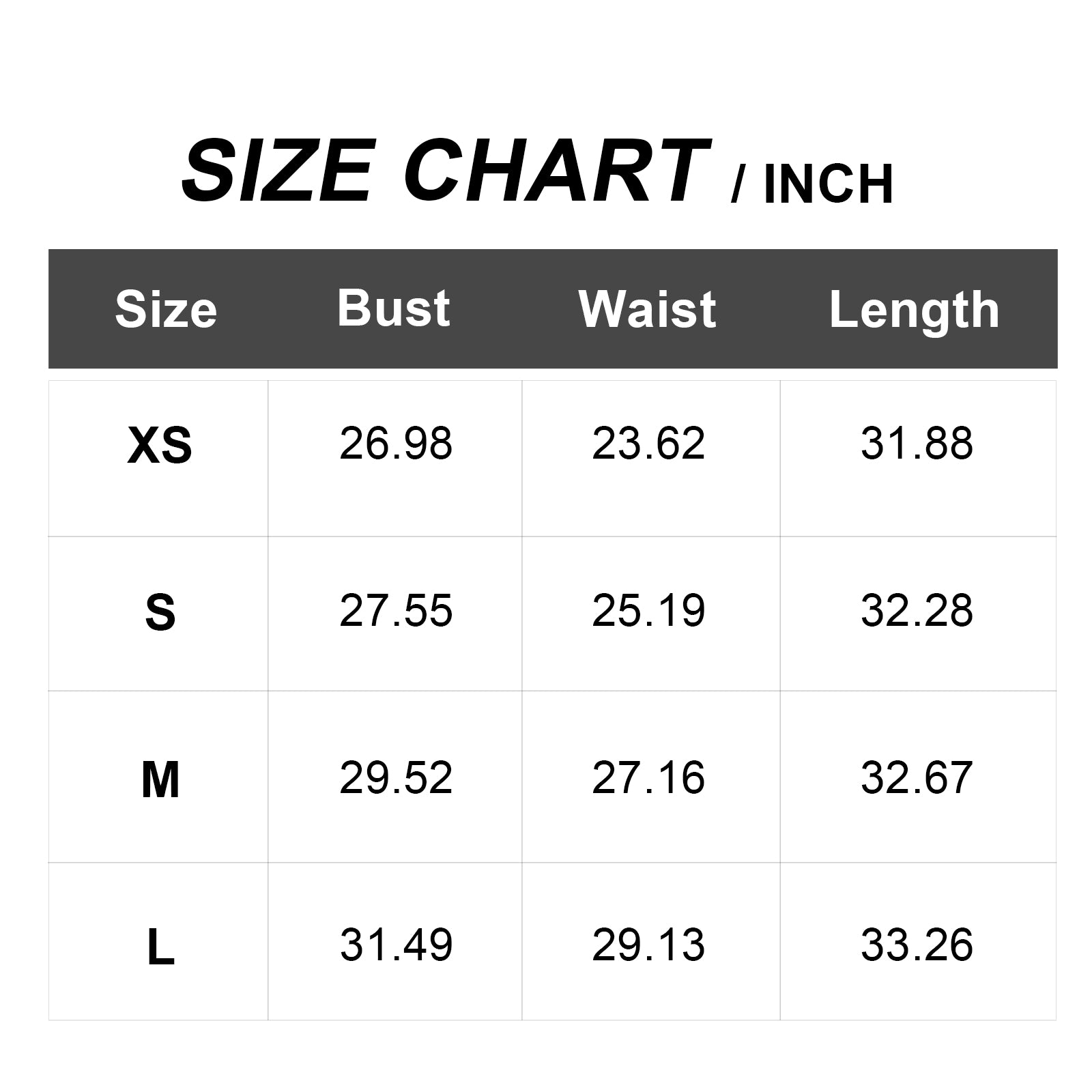Click the SIZE CHART title text
This screenshot has width=1092, height=1092.
pos(445,171)
